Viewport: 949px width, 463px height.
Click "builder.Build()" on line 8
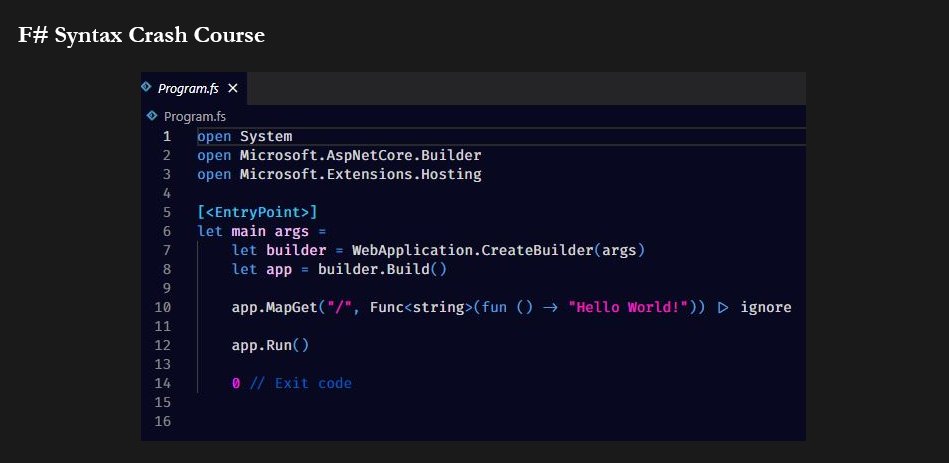(383, 269)
